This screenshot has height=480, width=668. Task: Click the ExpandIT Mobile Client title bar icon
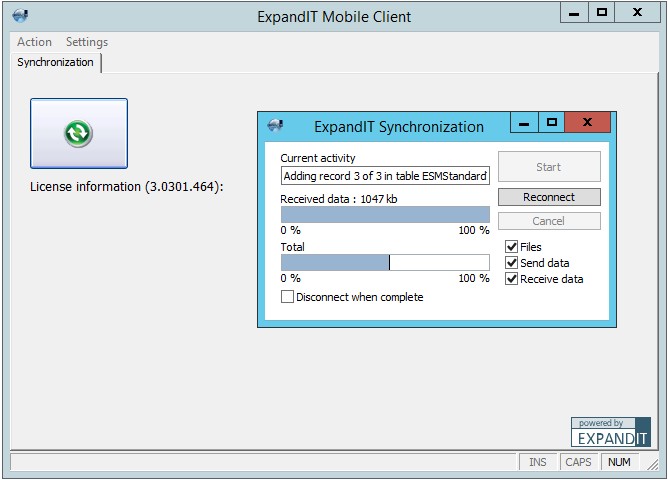coord(20,16)
